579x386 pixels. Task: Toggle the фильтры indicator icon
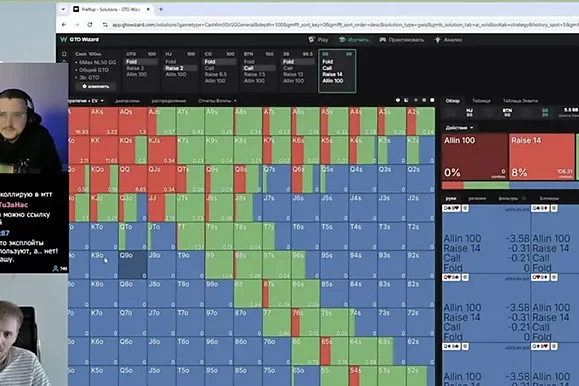click(524, 198)
